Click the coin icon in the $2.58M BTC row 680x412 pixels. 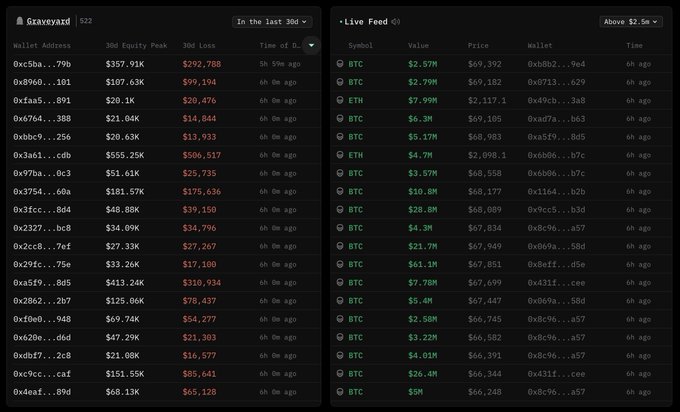tap(340, 319)
